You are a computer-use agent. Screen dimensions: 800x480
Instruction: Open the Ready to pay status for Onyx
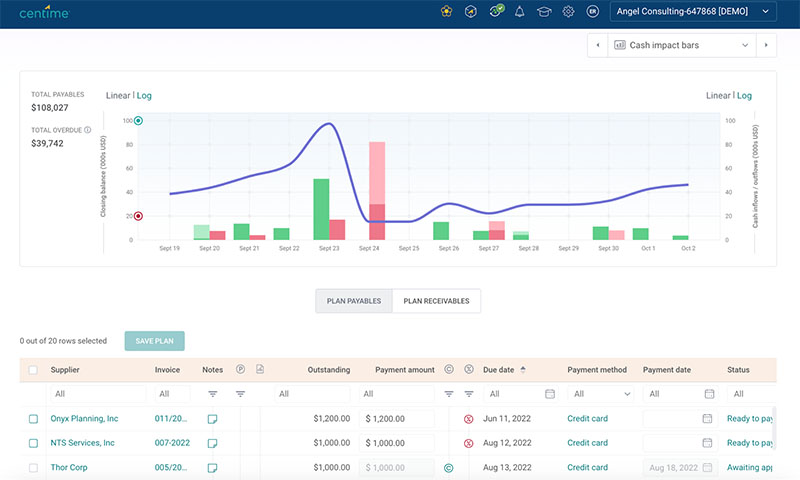pos(749,418)
